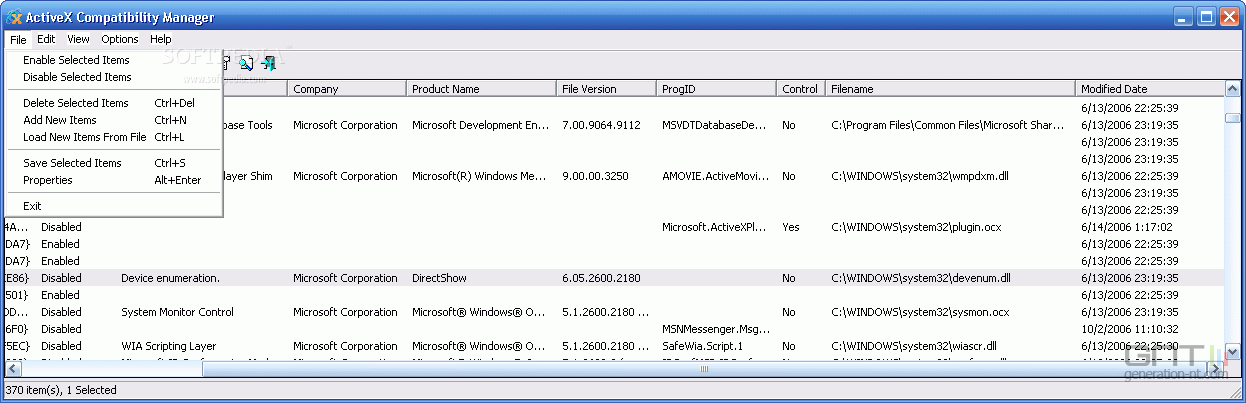Click modified date 6/14/2006 1:17:02
The width and height of the screenshot is (1246, 403).
click(1125, 227)
